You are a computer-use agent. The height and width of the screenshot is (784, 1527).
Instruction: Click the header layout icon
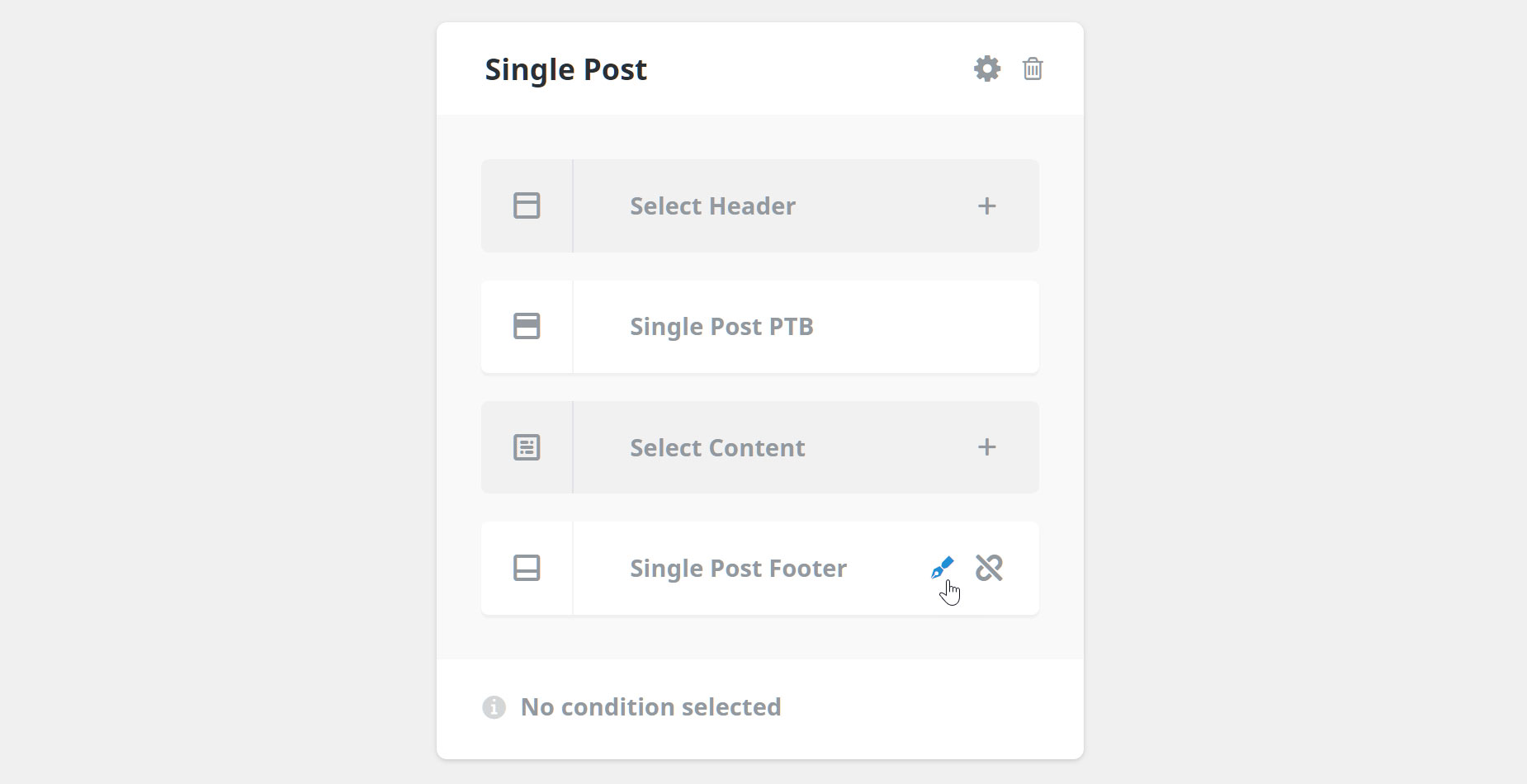(x=527, y=205)
